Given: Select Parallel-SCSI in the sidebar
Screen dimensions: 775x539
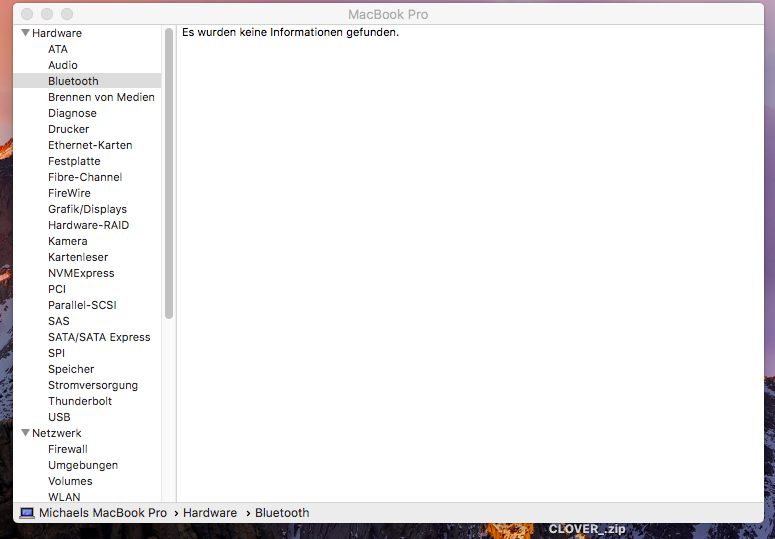Looking at the screenshot, I should [x=82, y=305].
